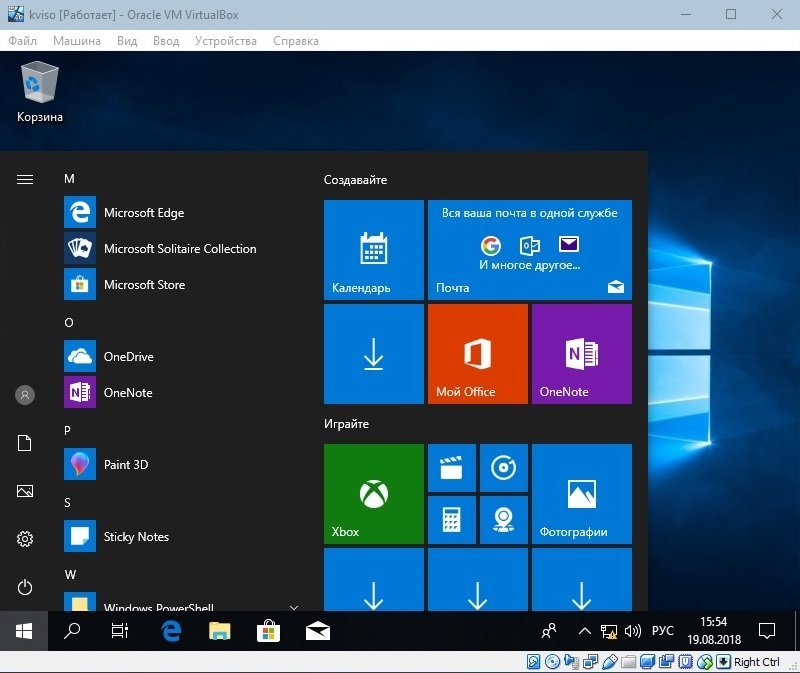
Task: Open Microsoft Store from the taskbar
Action: [x=268, y=631]
